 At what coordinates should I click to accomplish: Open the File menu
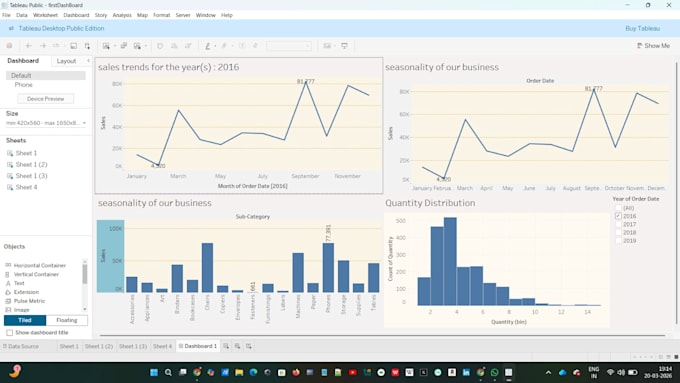(x=6, y=15)
